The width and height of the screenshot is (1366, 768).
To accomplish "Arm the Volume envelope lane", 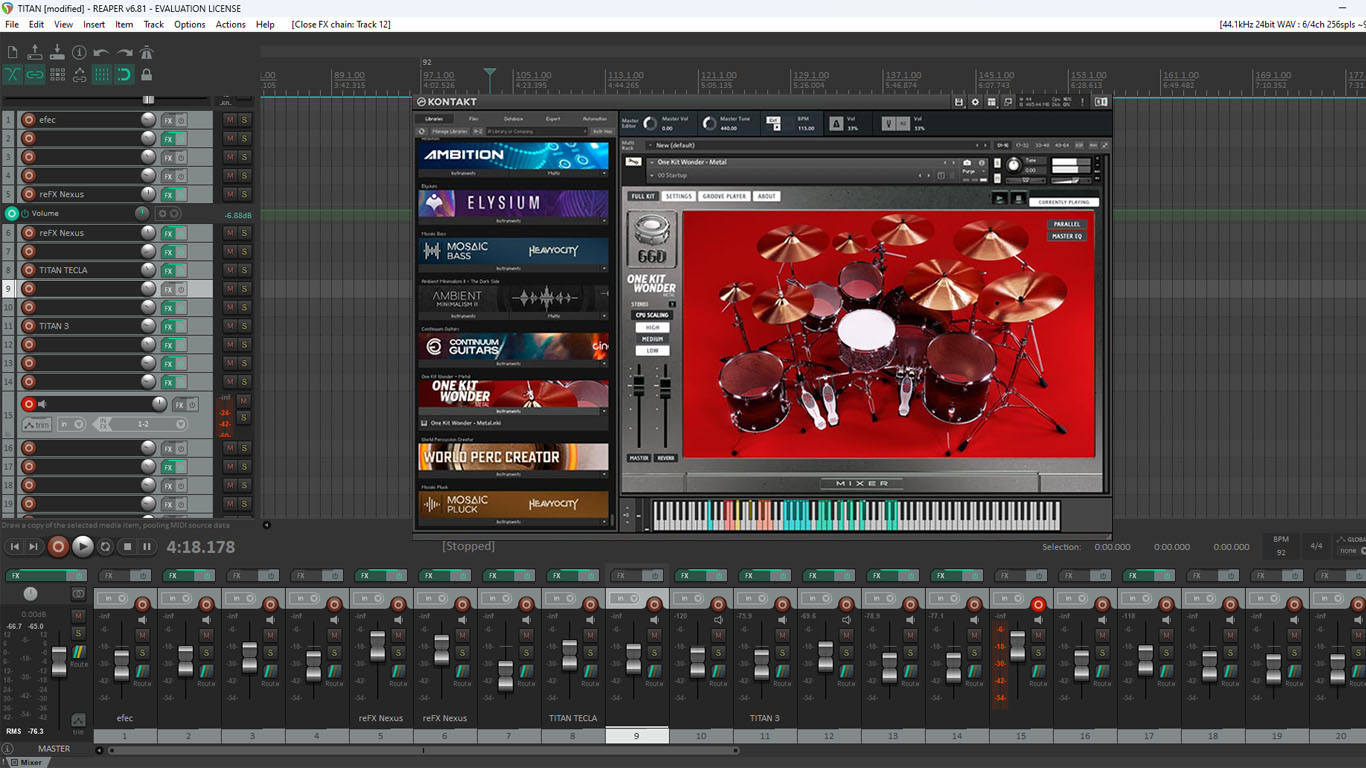I will pyautogui.click(x=12, y=214).
